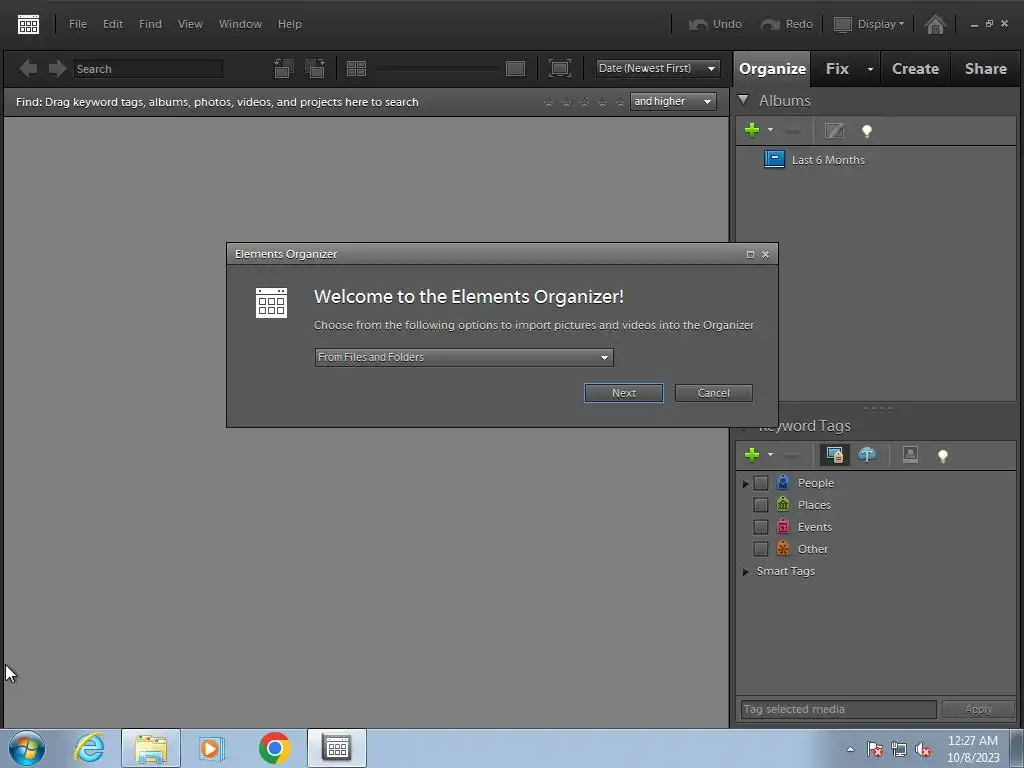
Task: Show hidden system tray icons arrow
Action: pyautogui.click(x=850, y=749)
